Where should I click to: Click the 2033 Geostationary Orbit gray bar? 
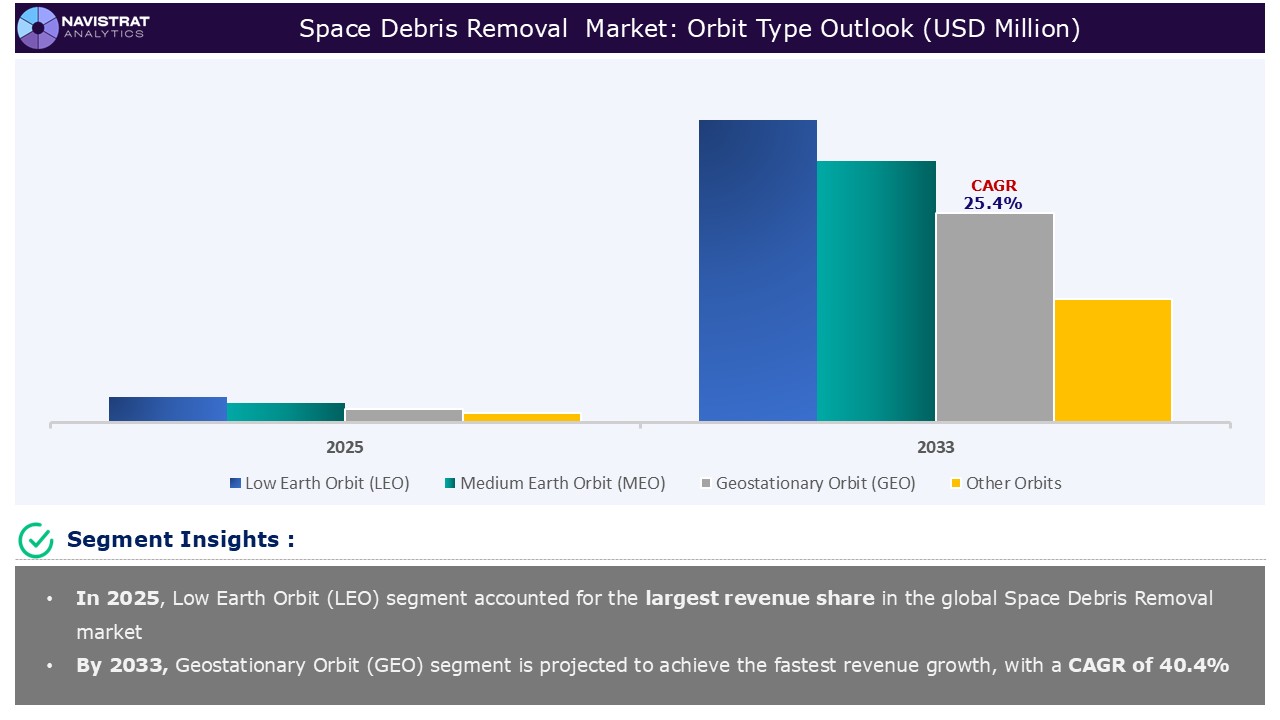coord(995,317)
